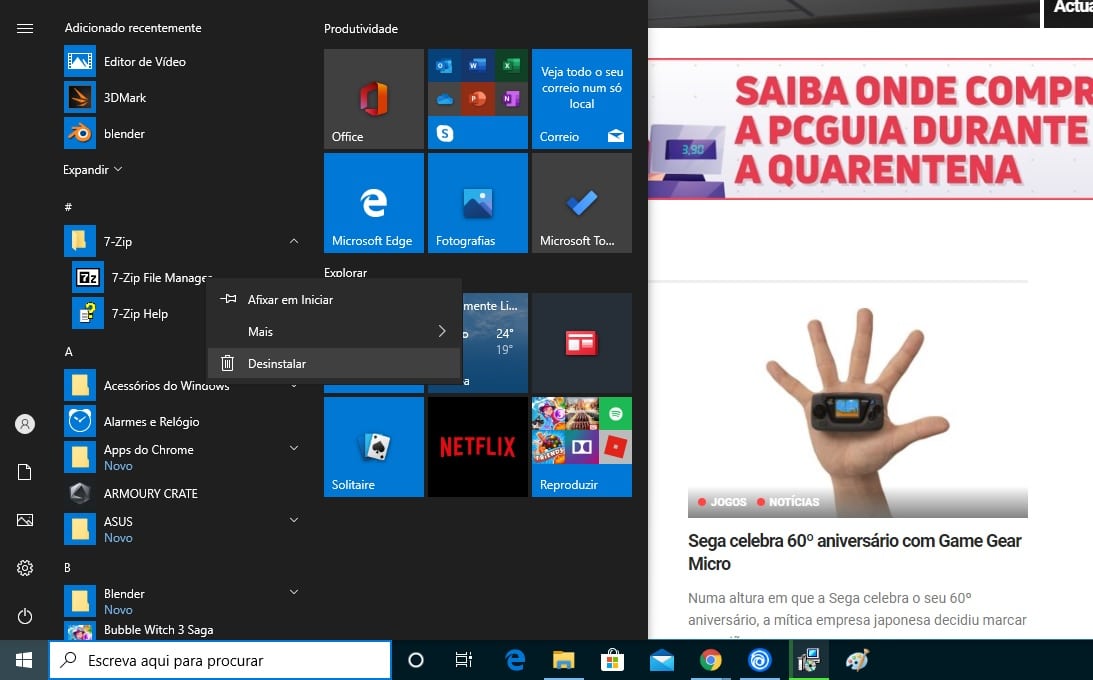Open blender from recently added list
This screenshot has height=680, width=1093.
181,133
